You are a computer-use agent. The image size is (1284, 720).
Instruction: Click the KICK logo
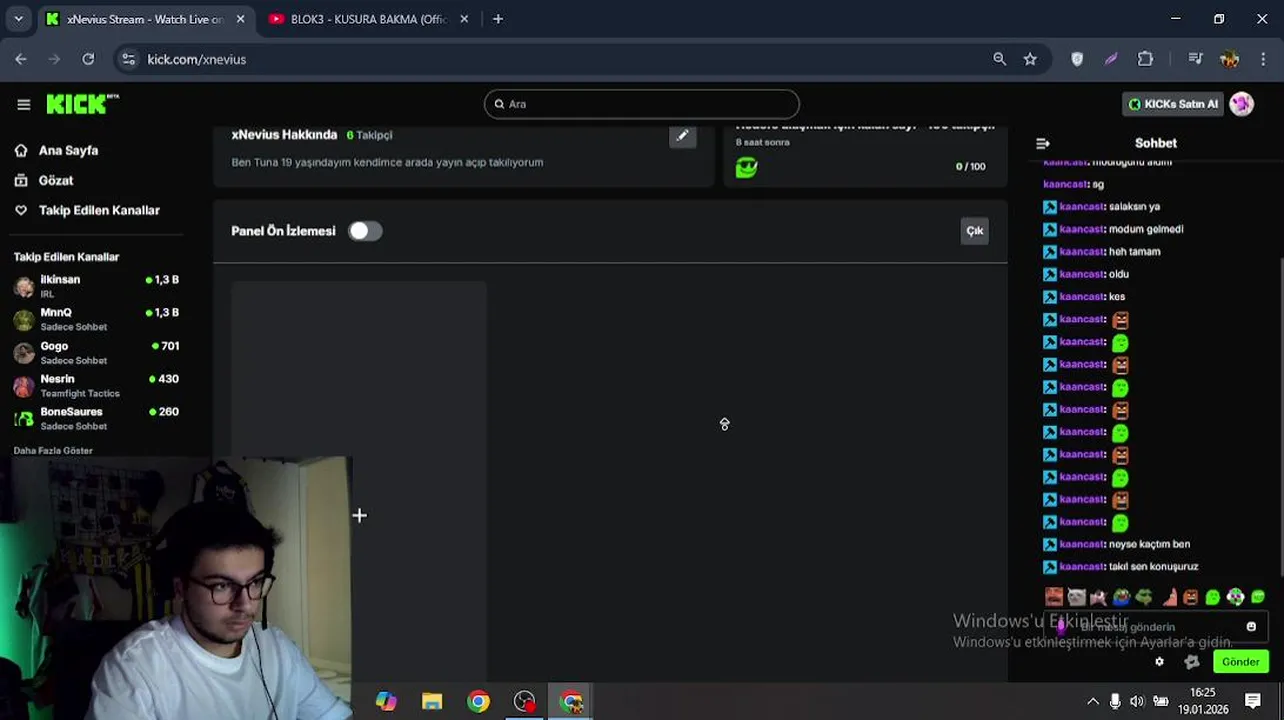click(x=82, y=104)
